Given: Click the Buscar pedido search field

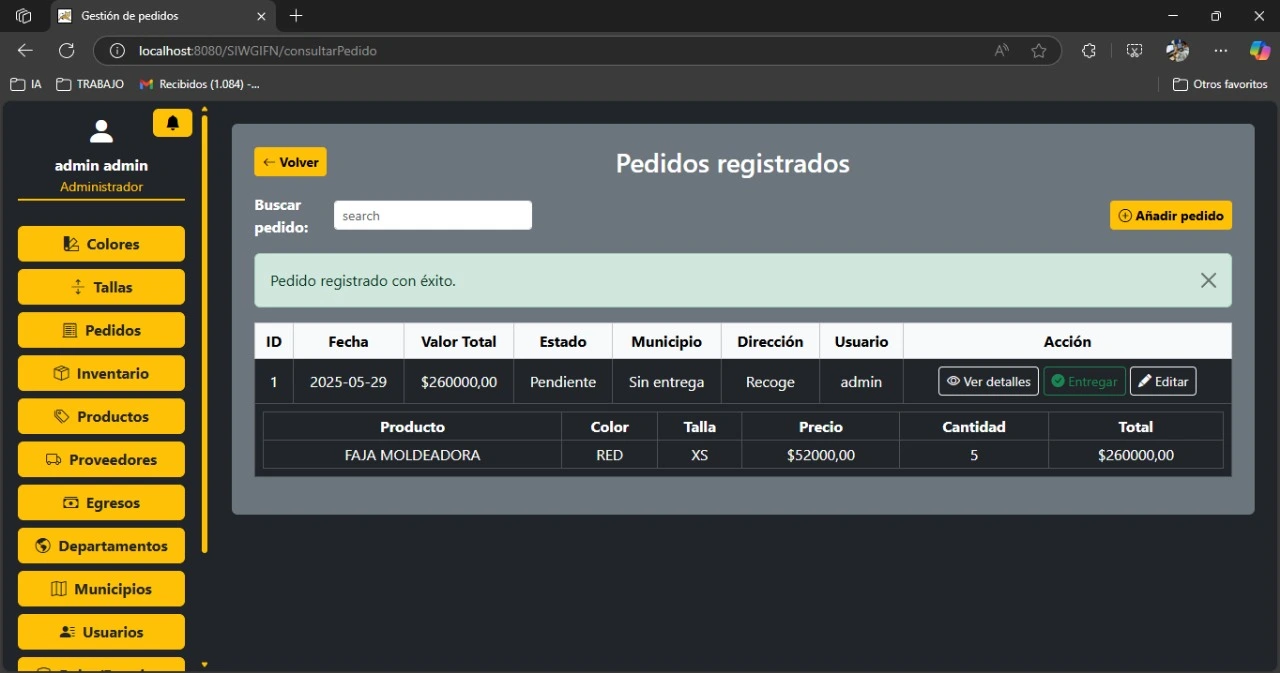Looking at the screenshot, I should 432,215.
